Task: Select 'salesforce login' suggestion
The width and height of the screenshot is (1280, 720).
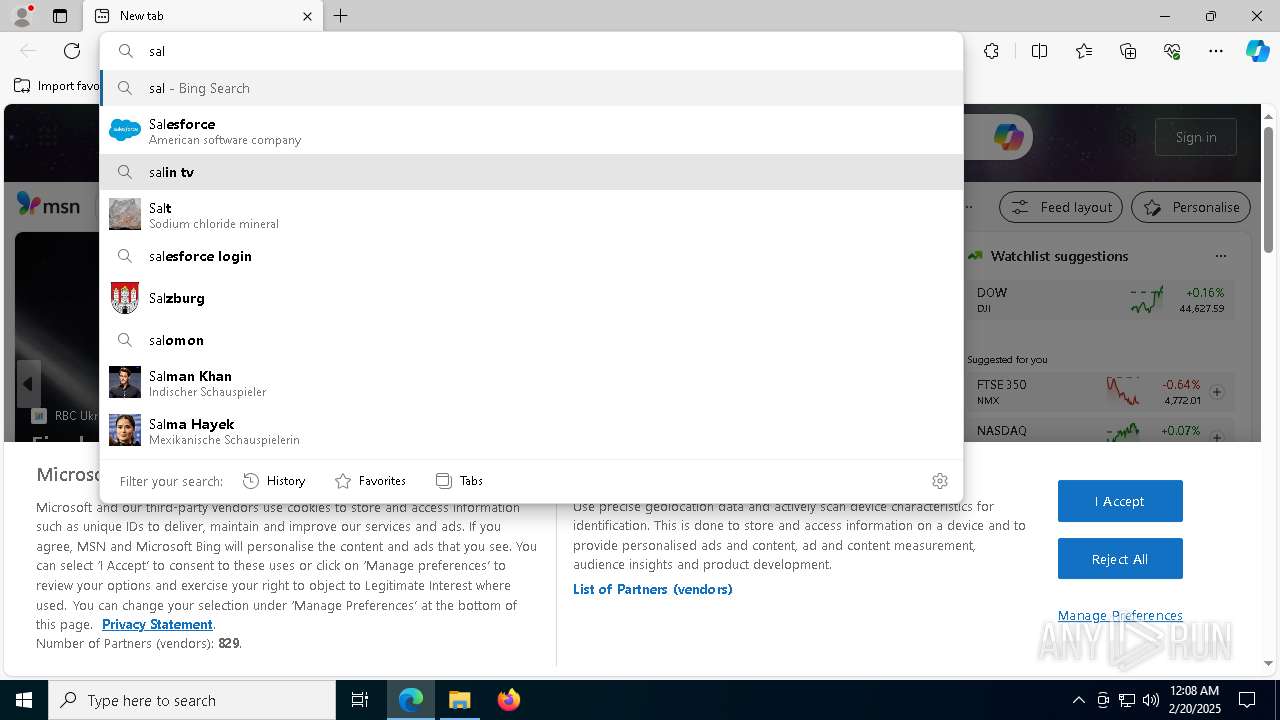Action: [x=531, y=256]
